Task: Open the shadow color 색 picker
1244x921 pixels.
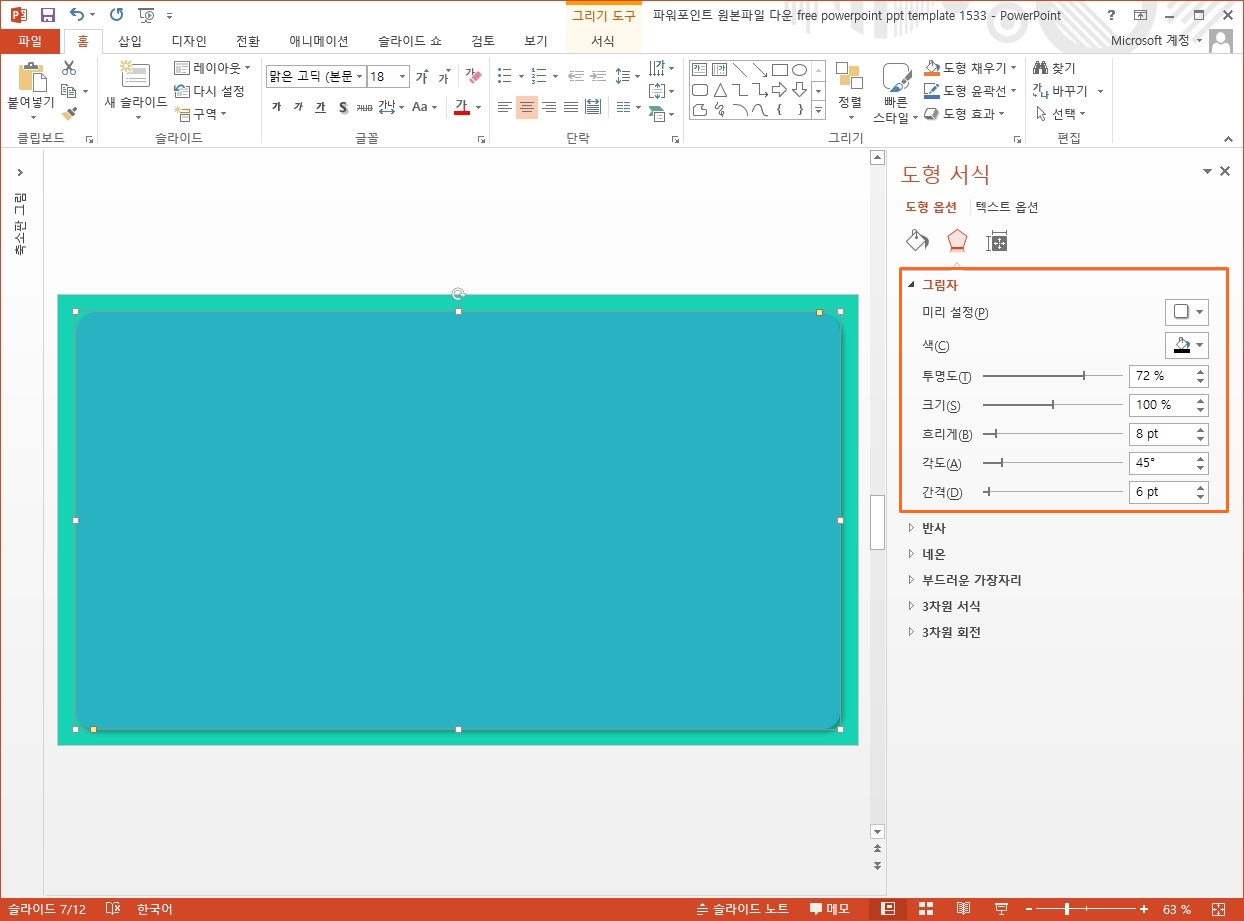Action: (1186, 345)
